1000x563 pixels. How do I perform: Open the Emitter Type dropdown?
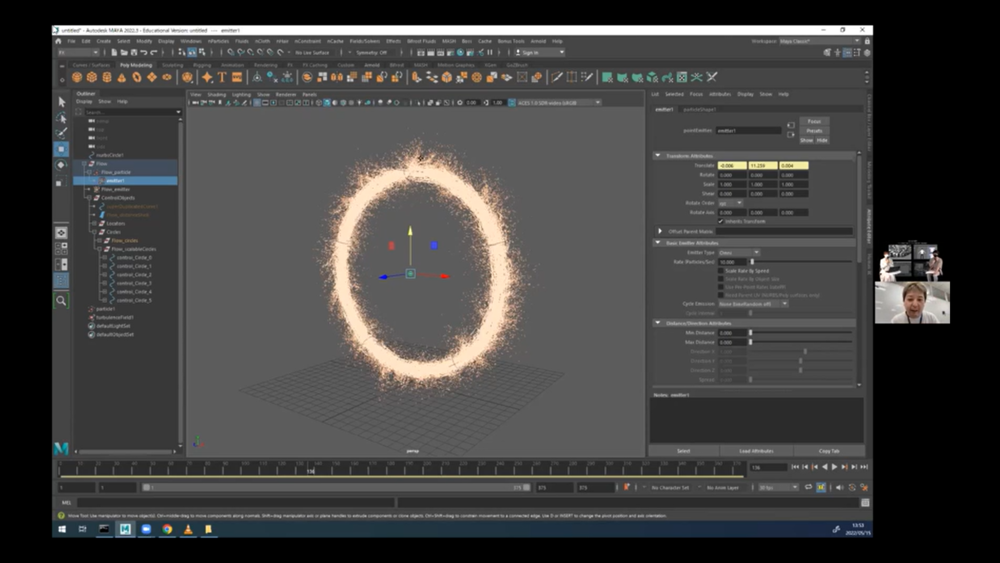(740, 252)
